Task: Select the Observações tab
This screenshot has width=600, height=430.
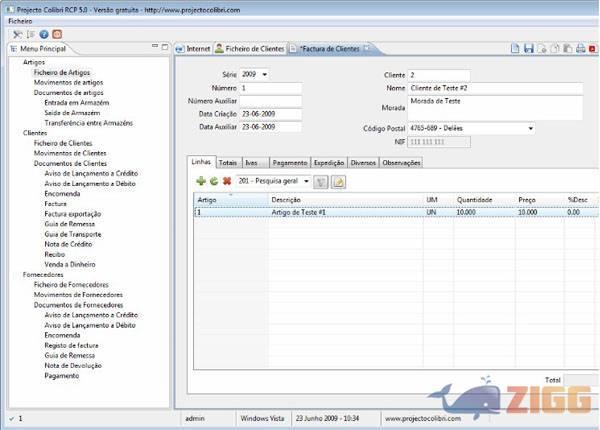Action: coord(401,161)
